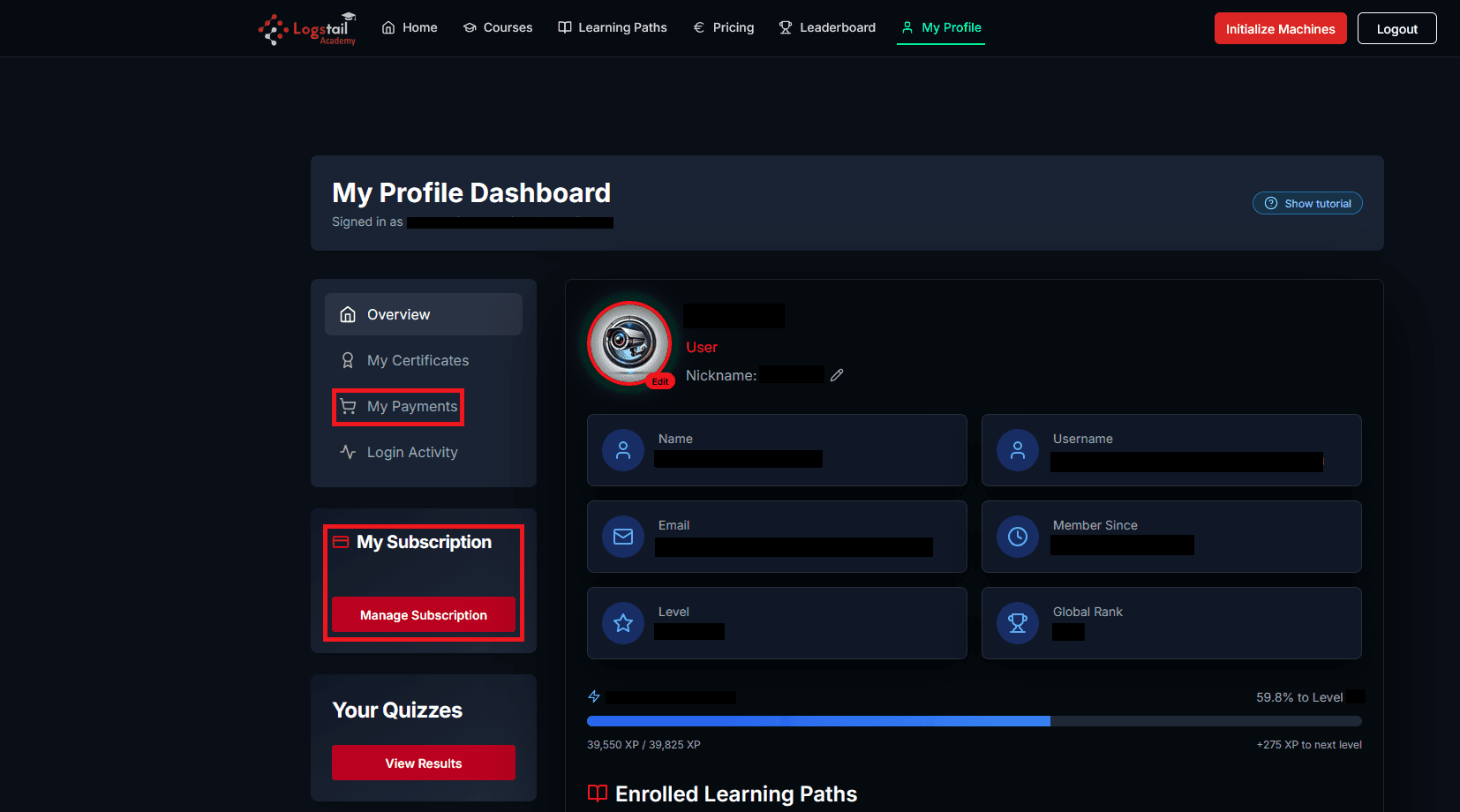Select the My Profile nav tab
The height and width of the screenshot is (812, 1460).
(941, 27)
